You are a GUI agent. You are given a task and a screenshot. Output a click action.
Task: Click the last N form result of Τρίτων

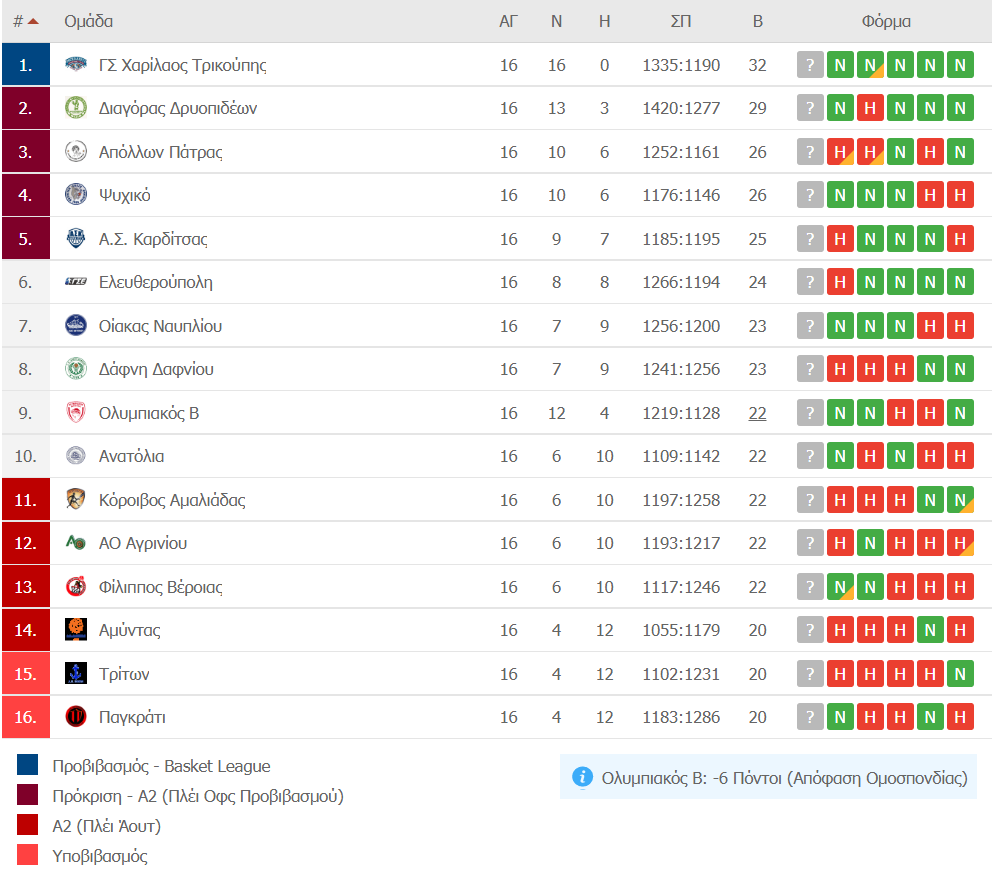point(960,674)
